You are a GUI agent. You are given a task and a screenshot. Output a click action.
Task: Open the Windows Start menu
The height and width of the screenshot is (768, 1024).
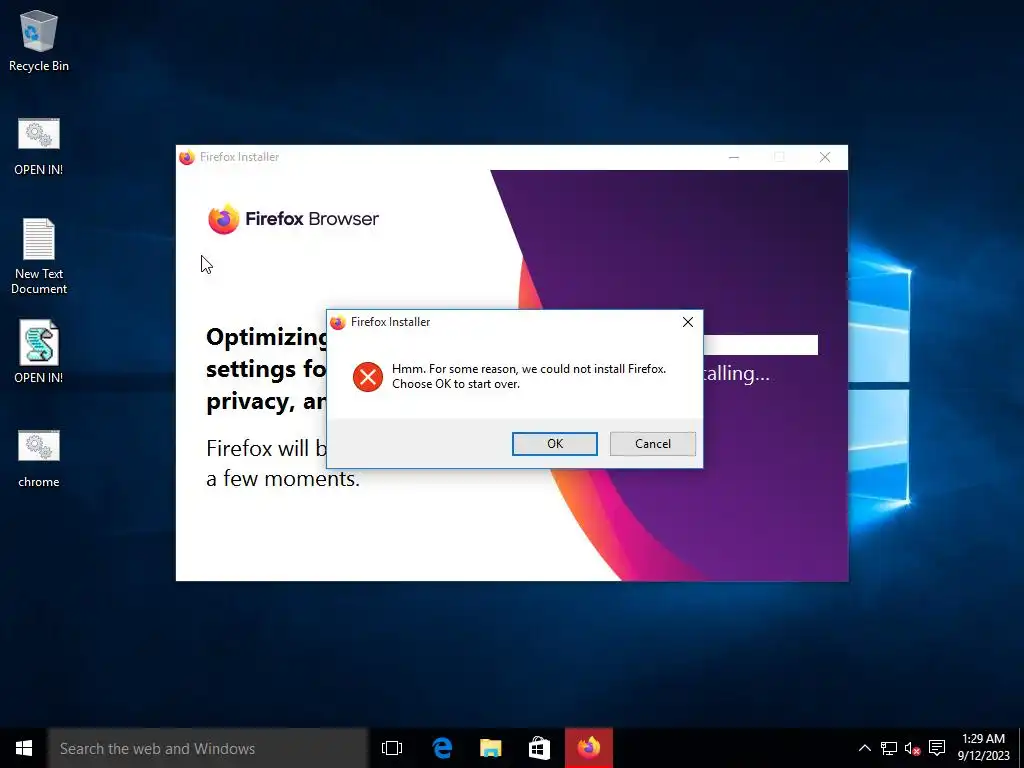tap(24, 748)
